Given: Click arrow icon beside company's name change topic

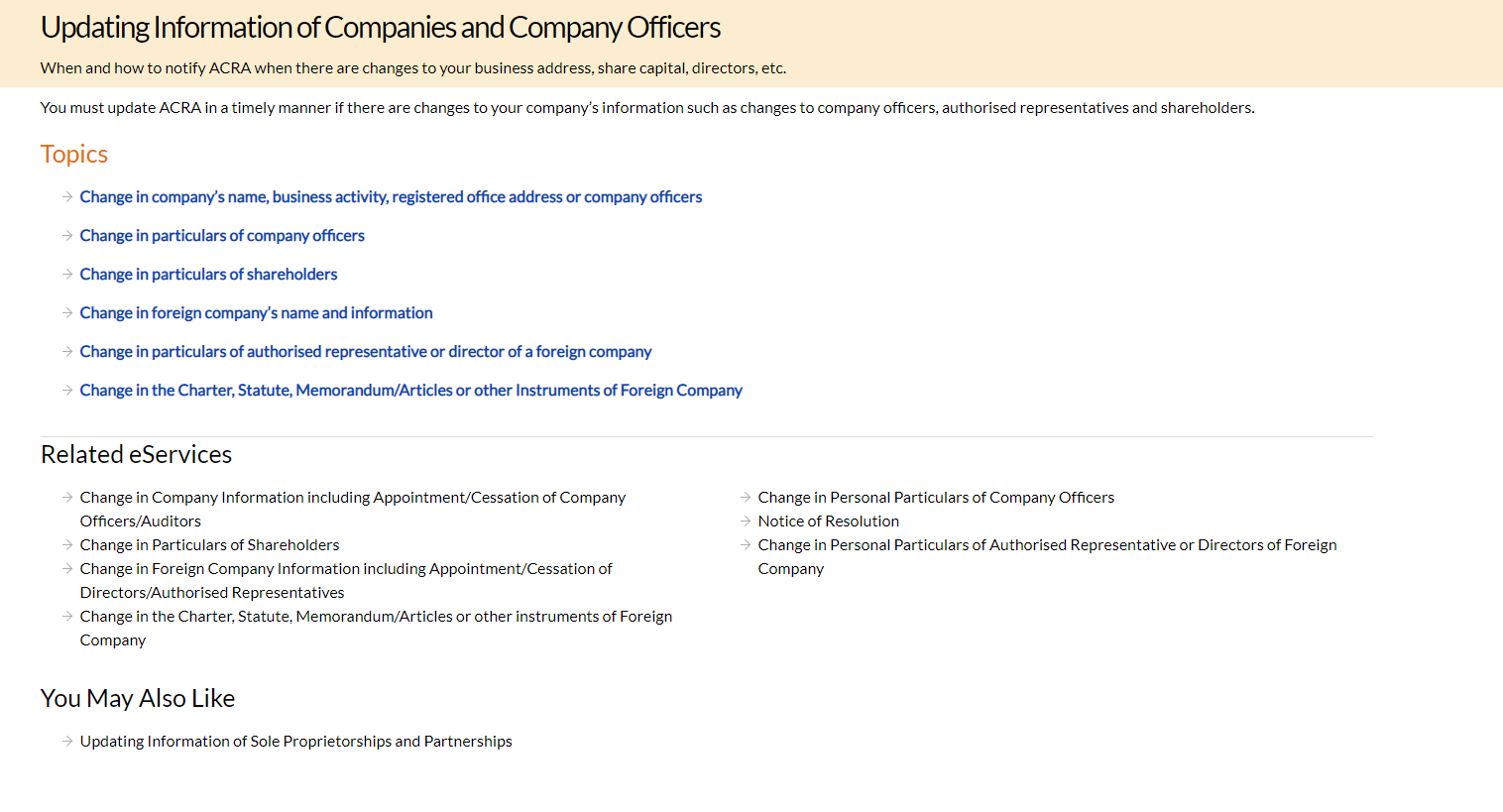Looking at the screenshot, I should coord(67,196).
